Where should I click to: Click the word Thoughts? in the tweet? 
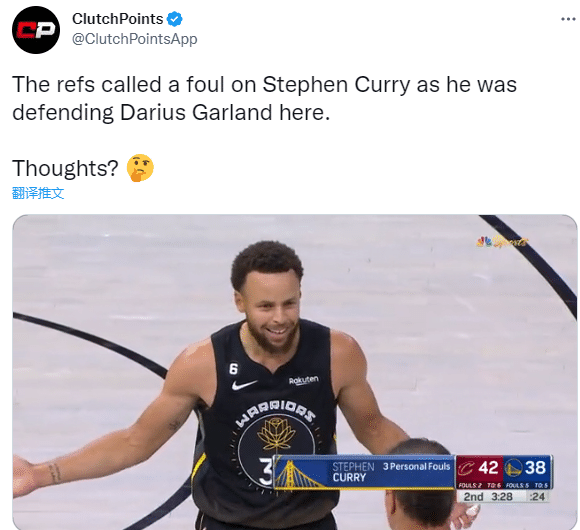65,168
